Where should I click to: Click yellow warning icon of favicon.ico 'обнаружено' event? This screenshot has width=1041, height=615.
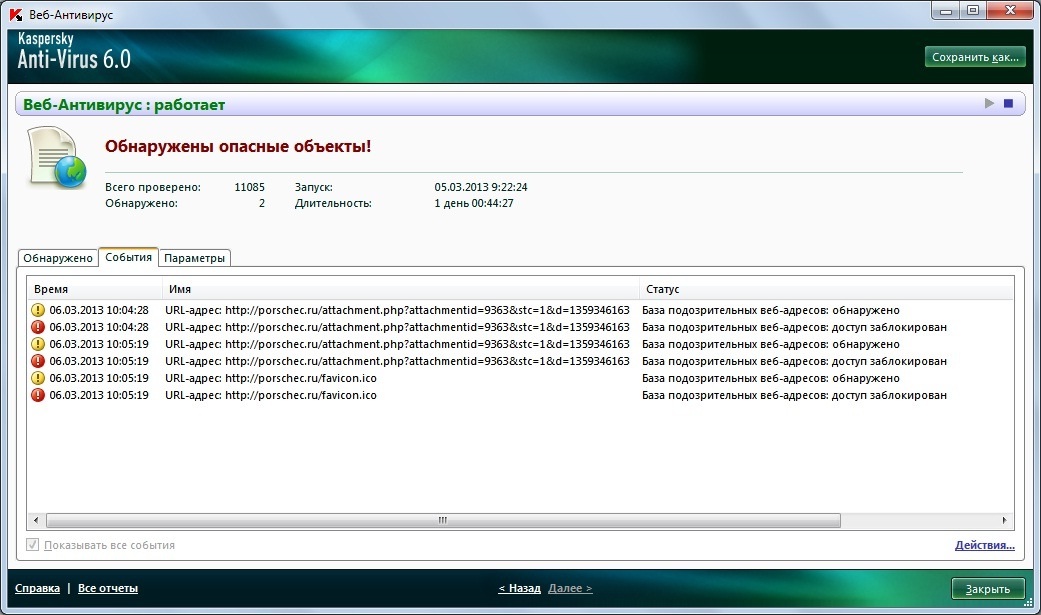click(x=38, y=378)
